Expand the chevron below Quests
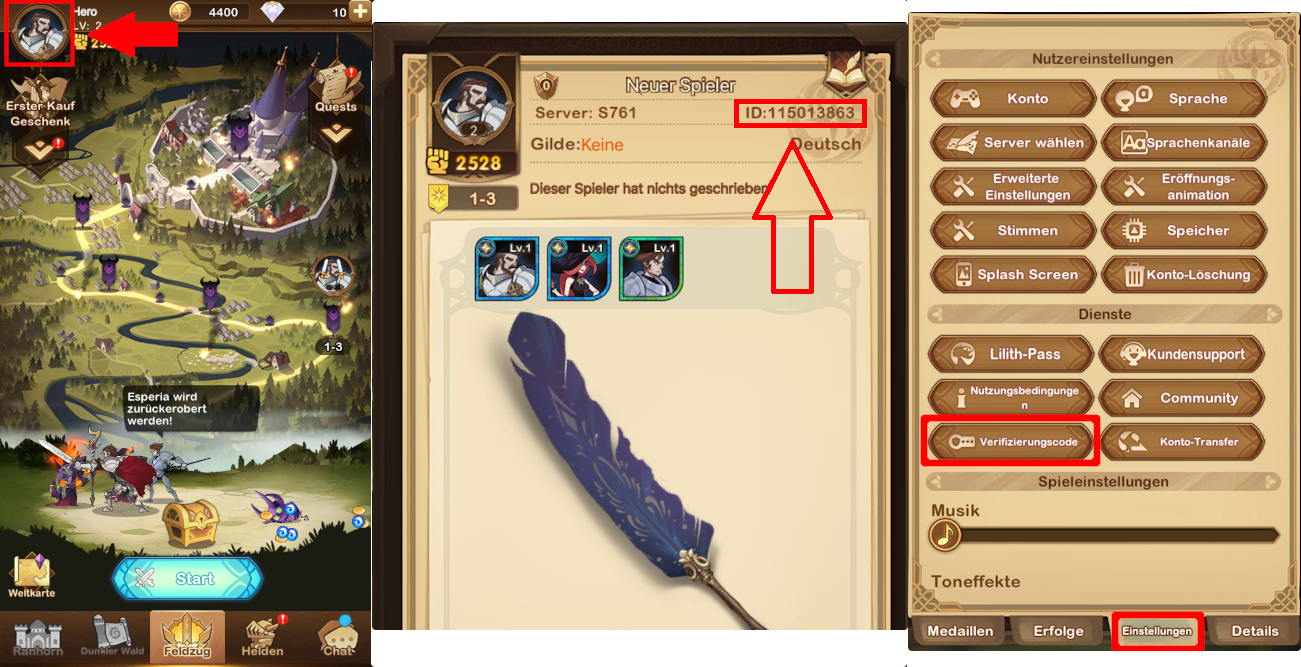 (x=336, y=132)
